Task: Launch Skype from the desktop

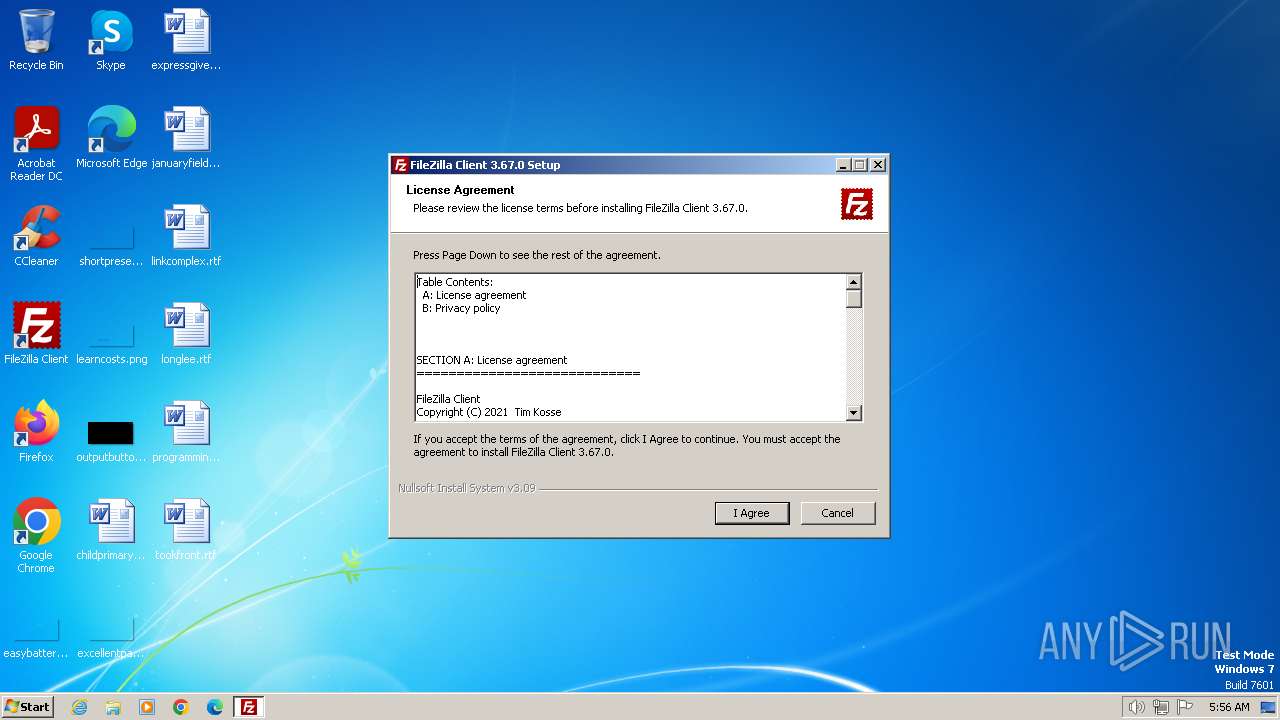Action: (x=110, y=40)
